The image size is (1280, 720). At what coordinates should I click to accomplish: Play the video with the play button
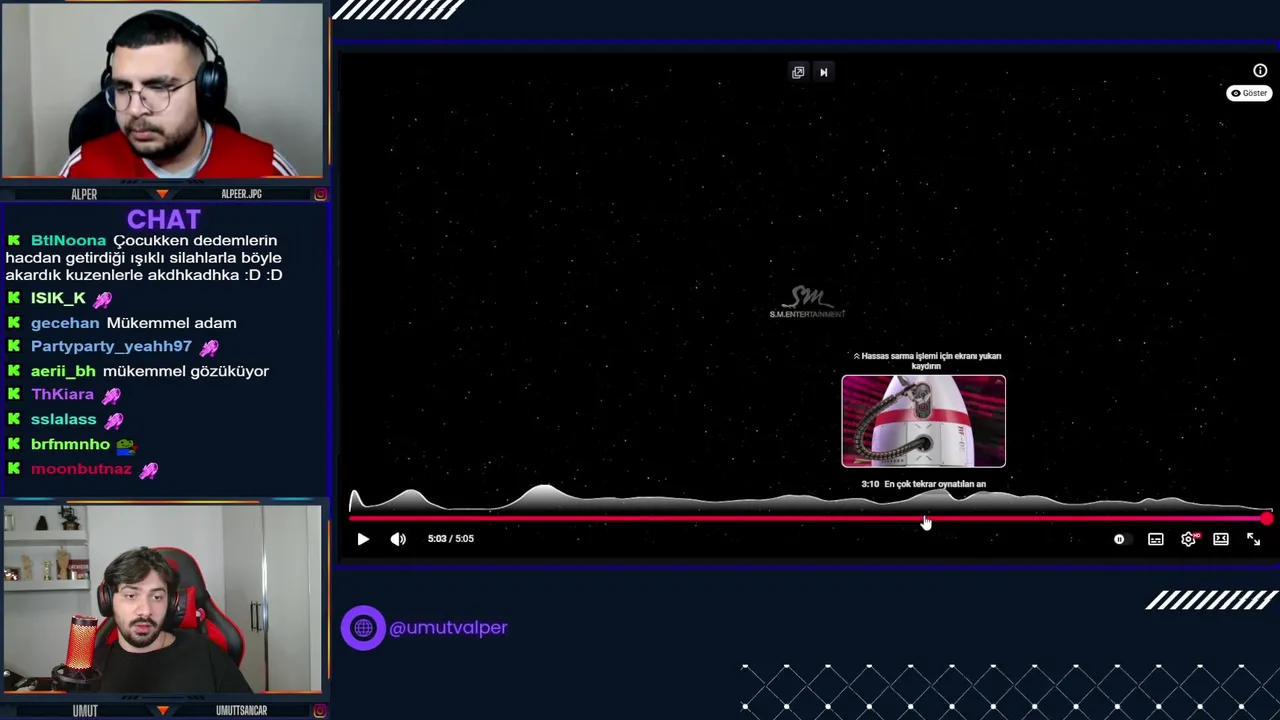point(363,539)
